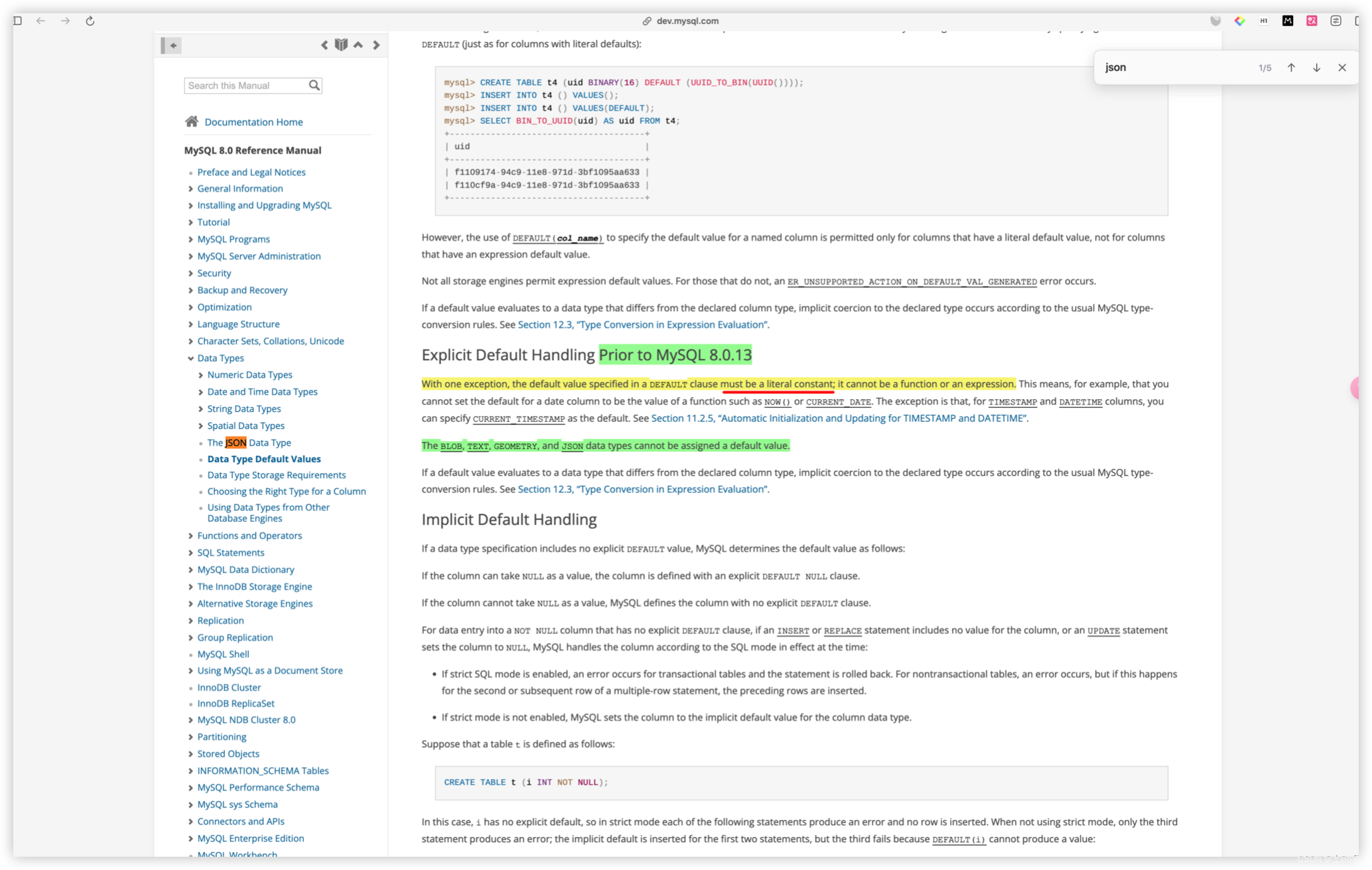The image size is (1372, 870).
Task: Select the The JSON Data Type menu item
Action: (x=248, y=442)
